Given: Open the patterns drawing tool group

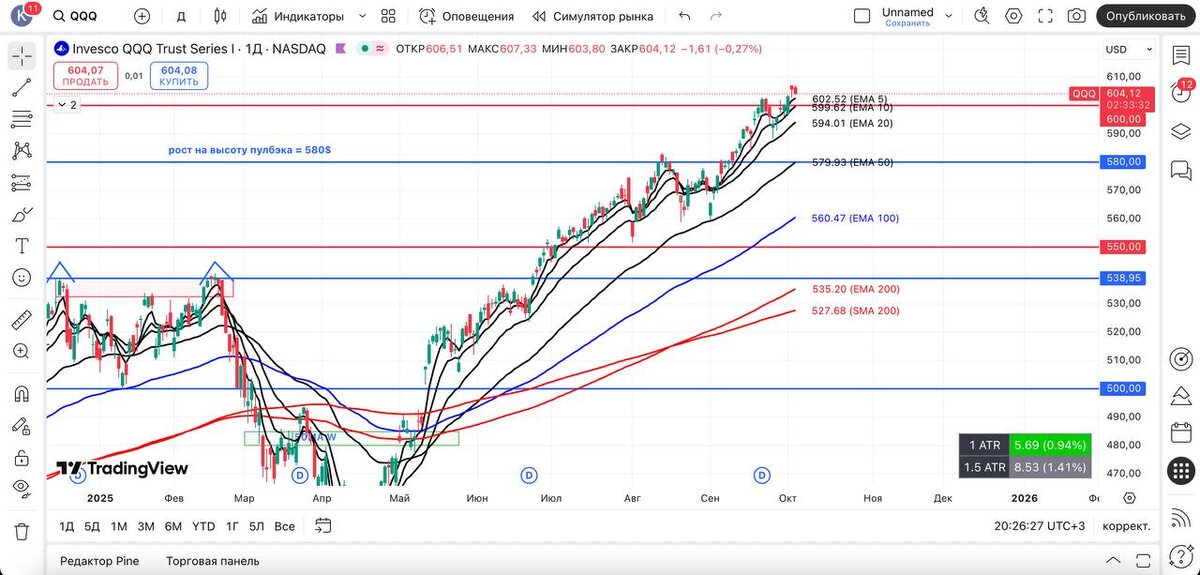Looking at the screenshot, I should click(21, 151).
